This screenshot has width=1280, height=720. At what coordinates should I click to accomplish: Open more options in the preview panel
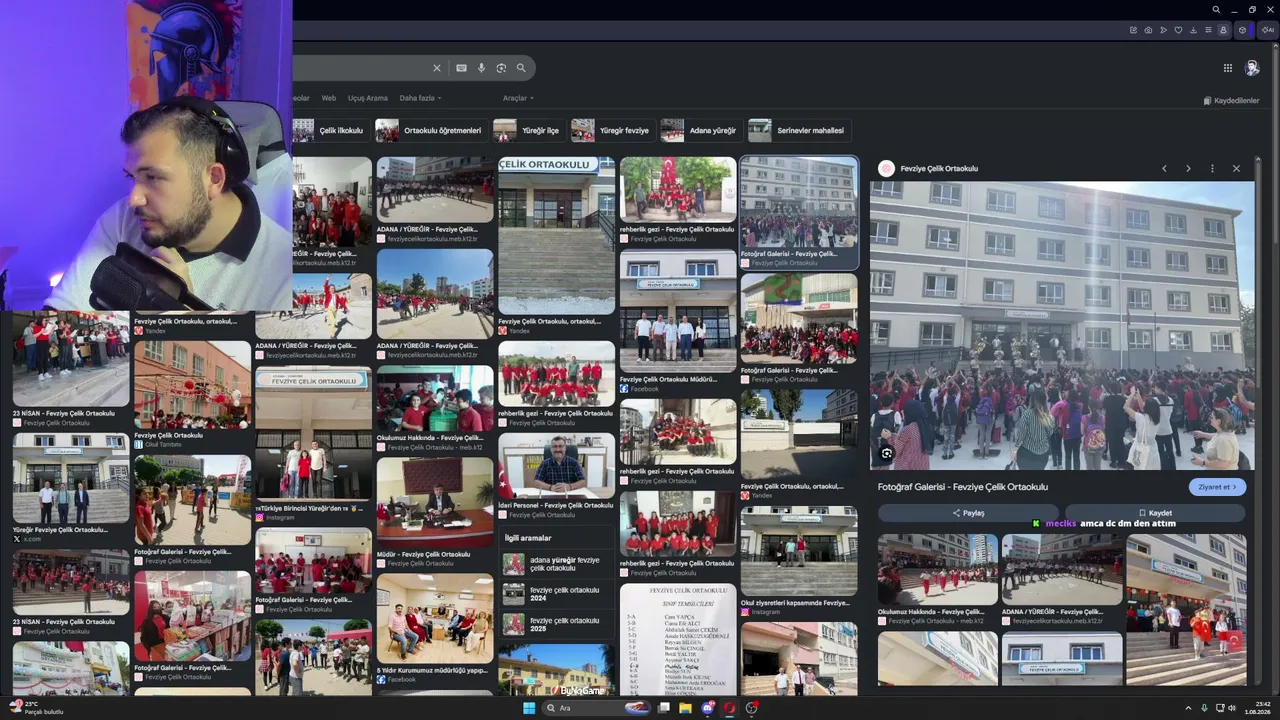point(1212,168)
